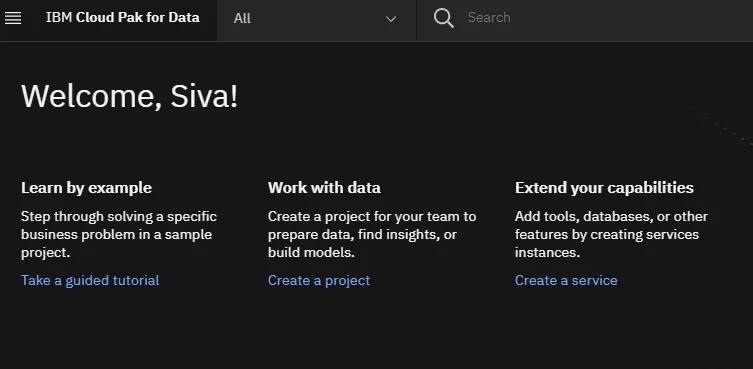Select the 'Work with data' heading
Viewport: 753px width, 369px height.
pyautogui.click(x=324, y=187)
